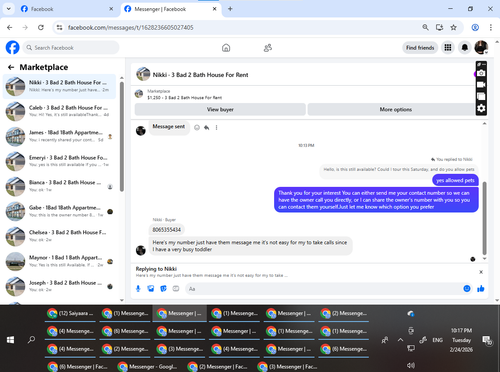Open the GIF picker icon
This screenshot has width=500, height=372.
(176, 289)
